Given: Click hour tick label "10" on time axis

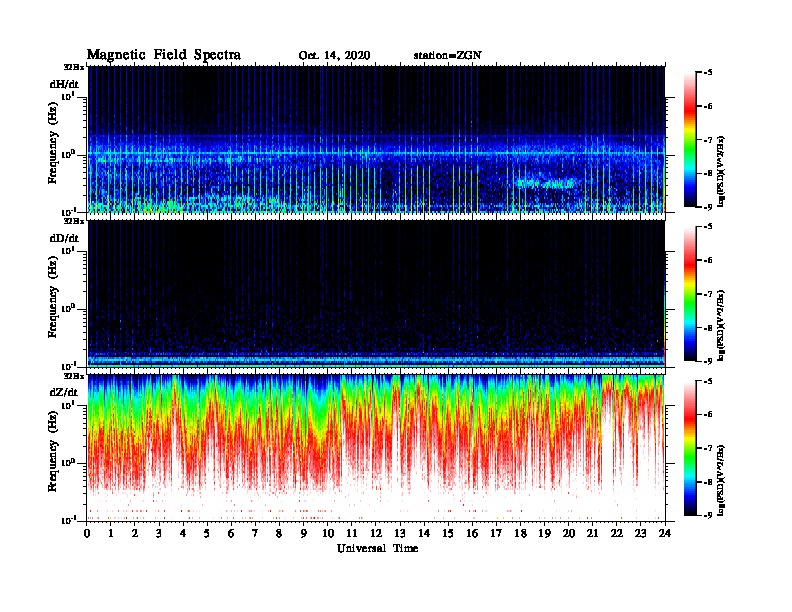Looking at the screenshot, I should (x=328, y=534).
